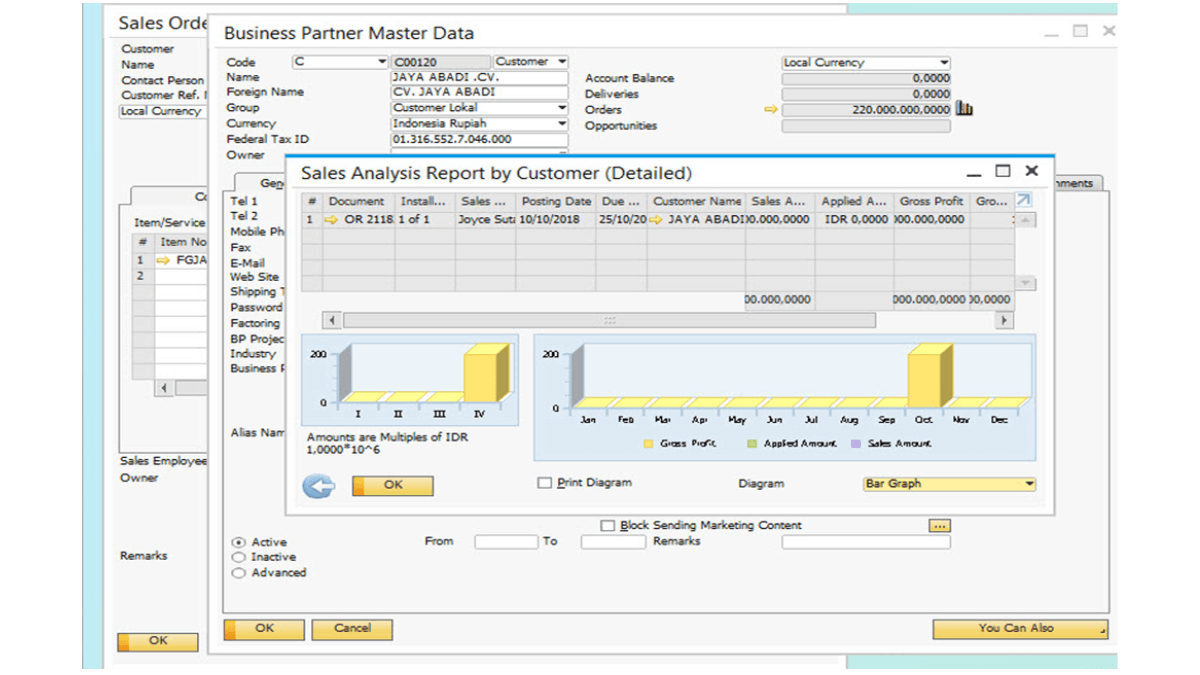Sort by the Gross Profit column header
Screen dimensions: 1200x675
pos(931,201)
